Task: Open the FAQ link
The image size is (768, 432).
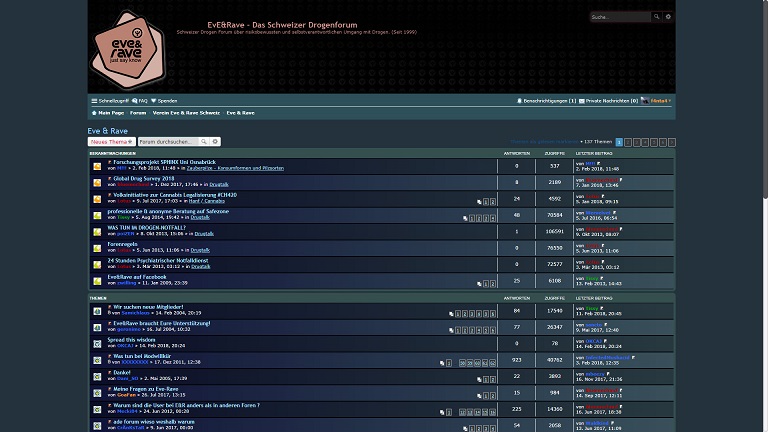Action: (x=140, y=101)
